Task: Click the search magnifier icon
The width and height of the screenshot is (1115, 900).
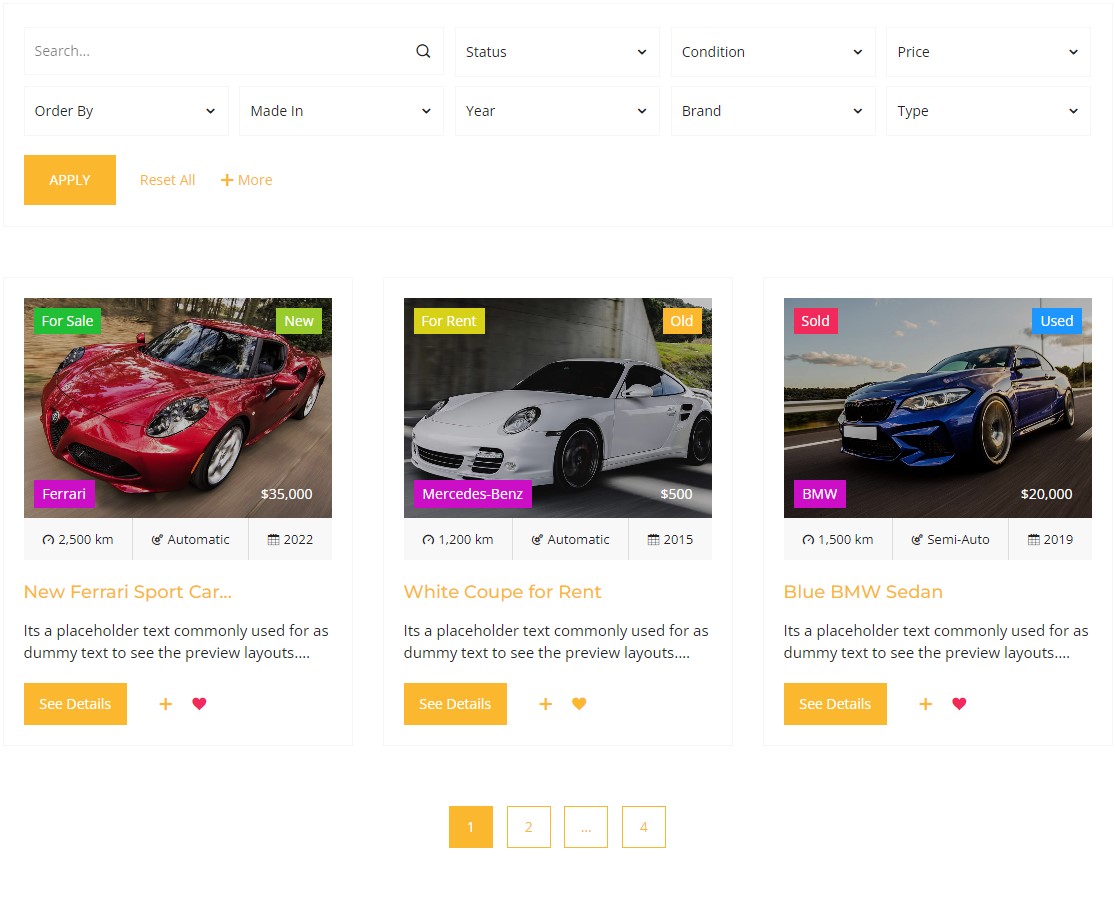Action: point(422,51)
